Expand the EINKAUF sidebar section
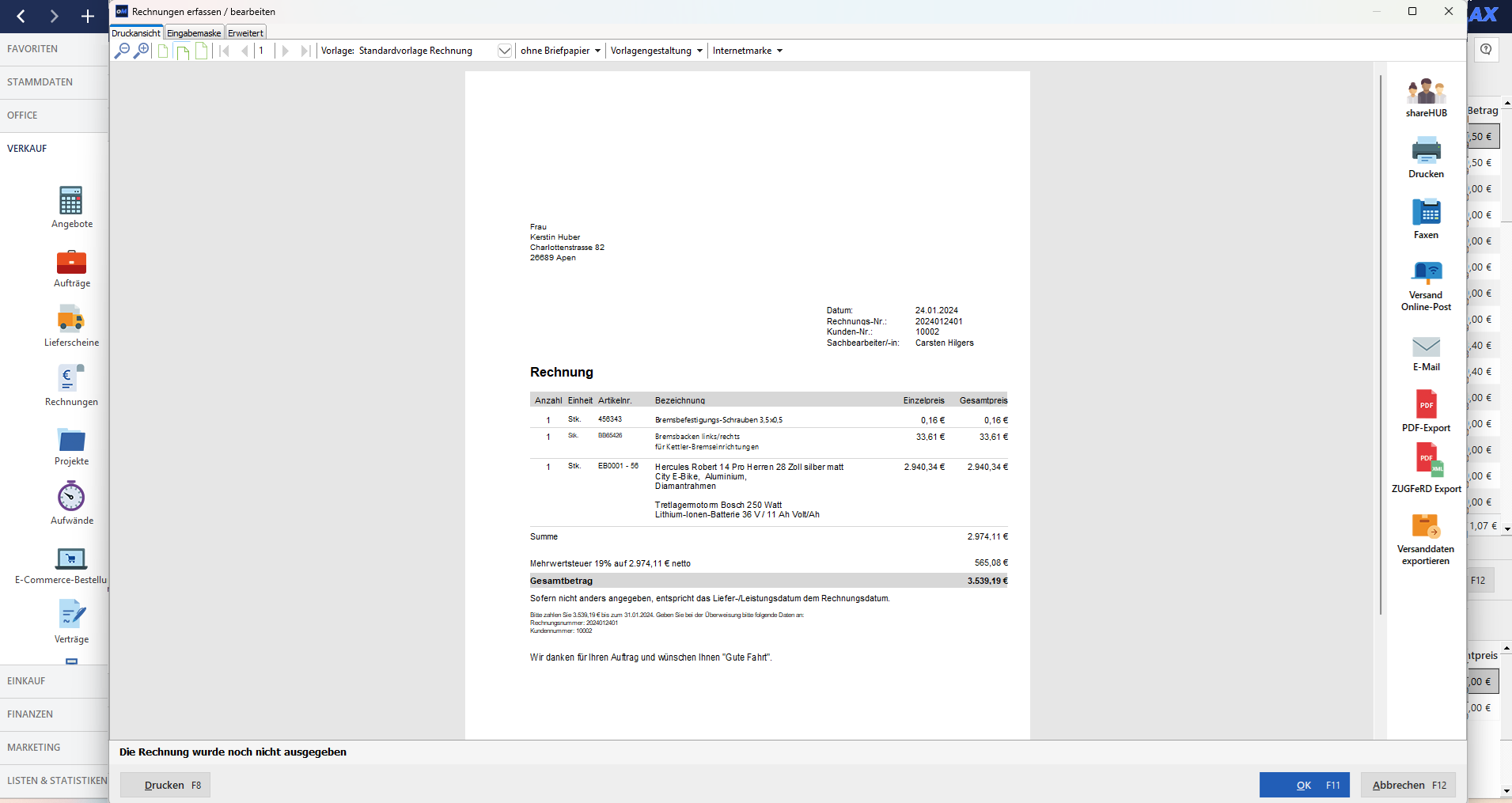The image size is (1512, 803). point(54,681)
